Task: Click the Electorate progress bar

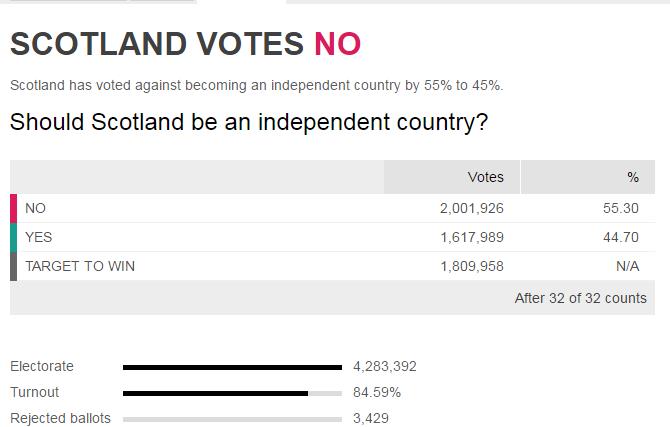Action: pos(232,367)
